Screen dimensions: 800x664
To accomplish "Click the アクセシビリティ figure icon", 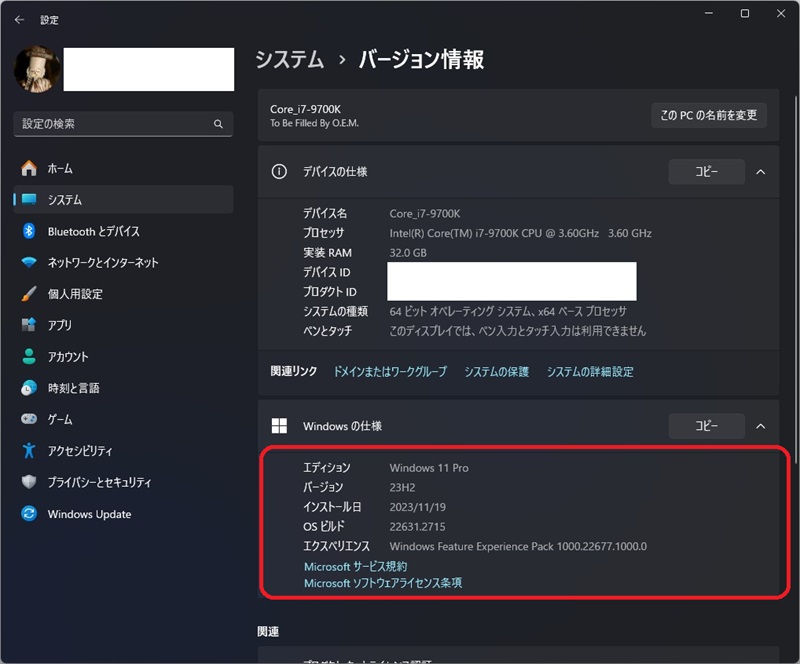I will tap(29, 450).
